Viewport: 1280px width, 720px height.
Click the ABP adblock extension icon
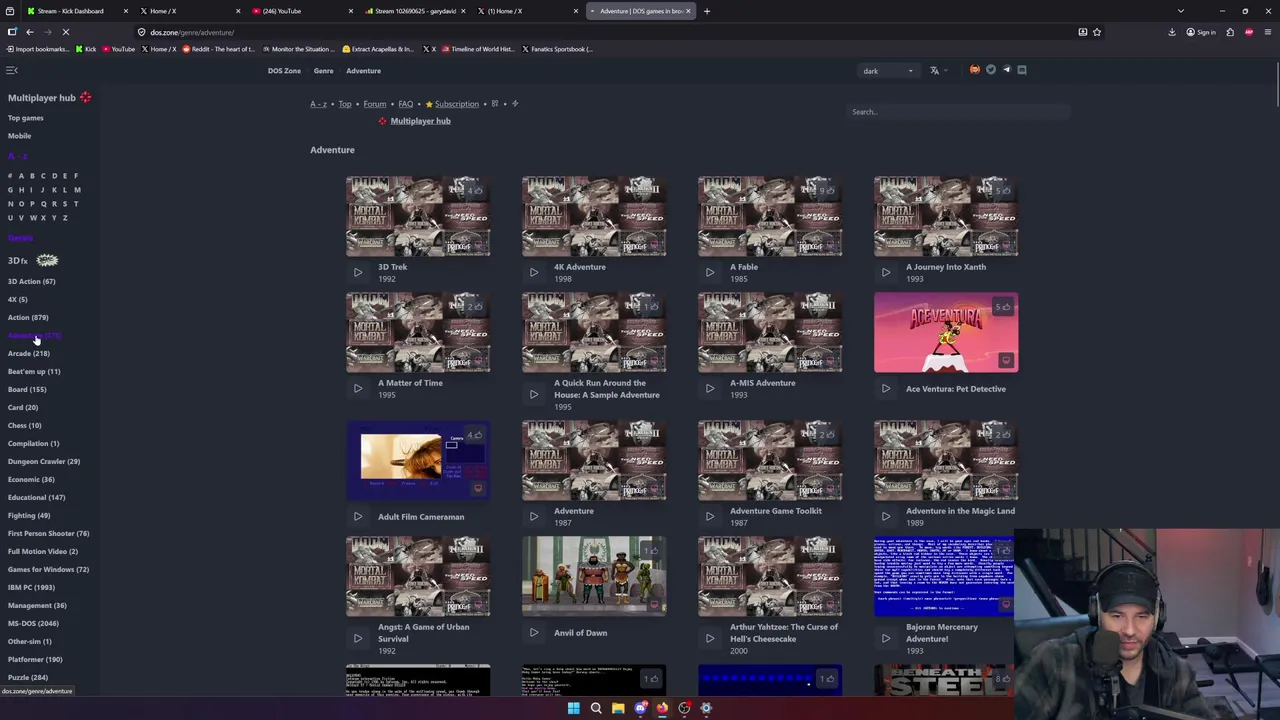pos(1249,32)
